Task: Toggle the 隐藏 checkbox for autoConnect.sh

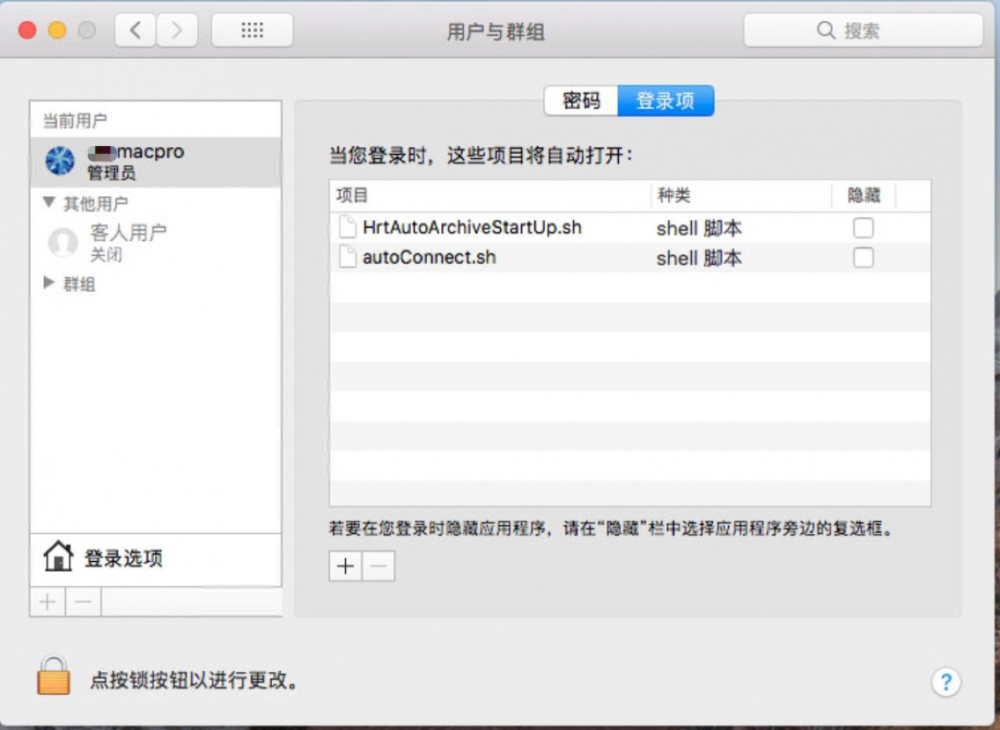Action: tap(862, 257)
